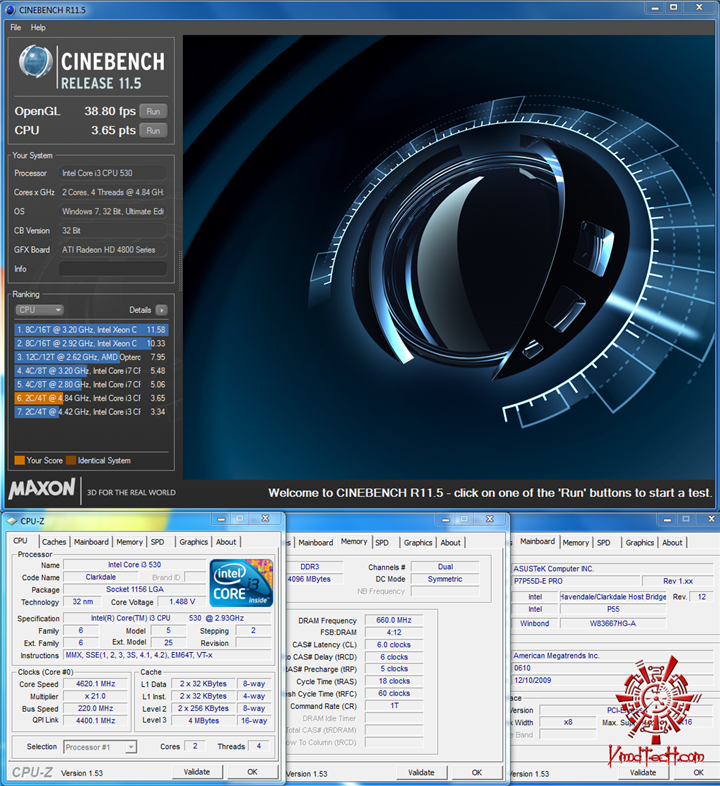Show ranking Details via arrow button

[161, 310]
